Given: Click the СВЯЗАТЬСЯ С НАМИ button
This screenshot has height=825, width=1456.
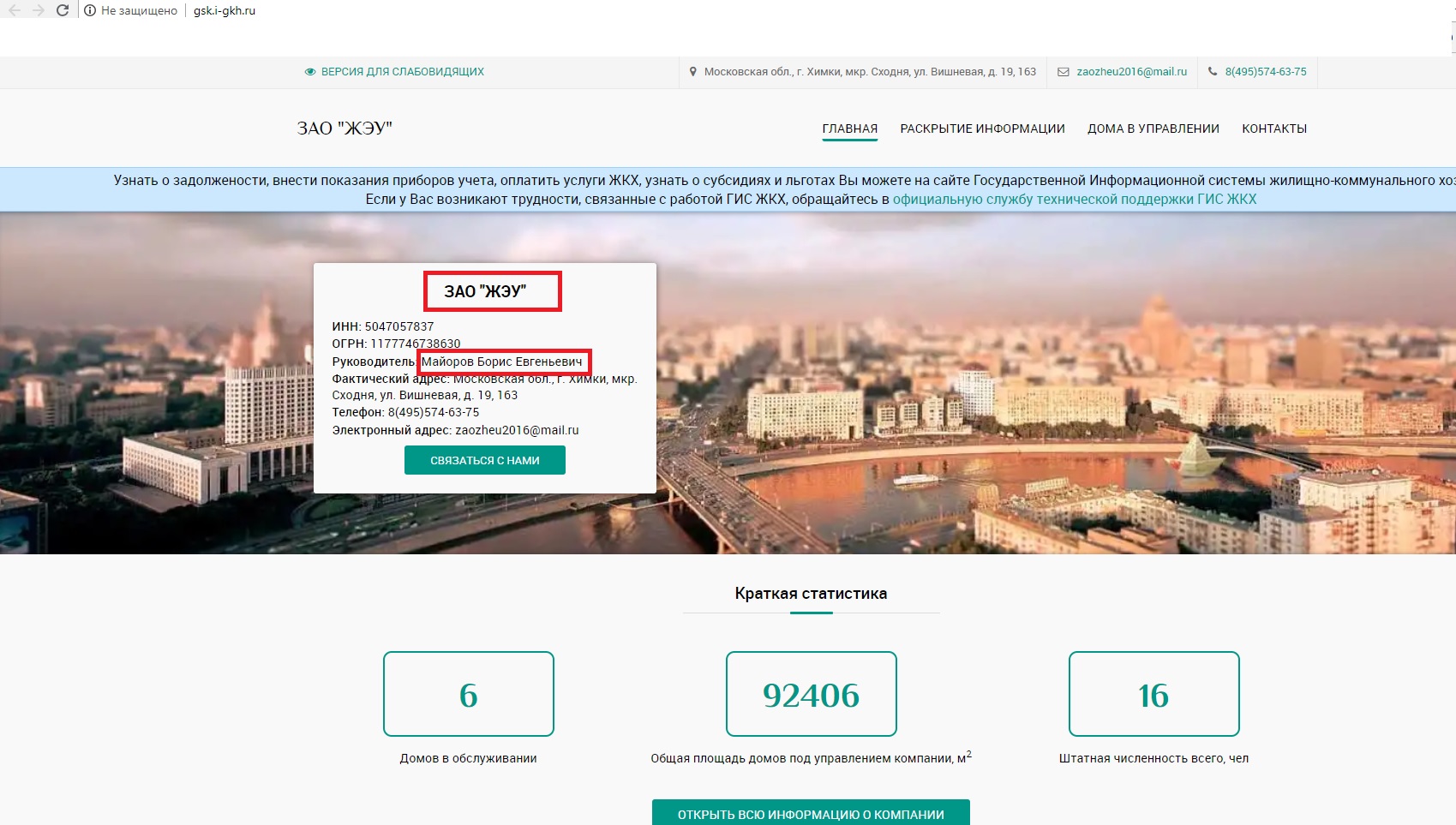Looking at the screenshot, I should click(485, 460).
